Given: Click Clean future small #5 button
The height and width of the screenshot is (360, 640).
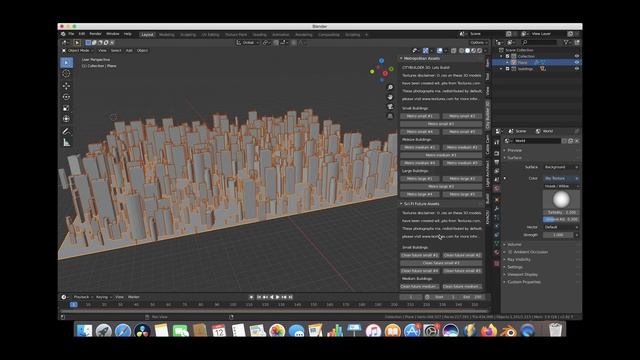Looking at the screenshot, I should coord(462,271).
